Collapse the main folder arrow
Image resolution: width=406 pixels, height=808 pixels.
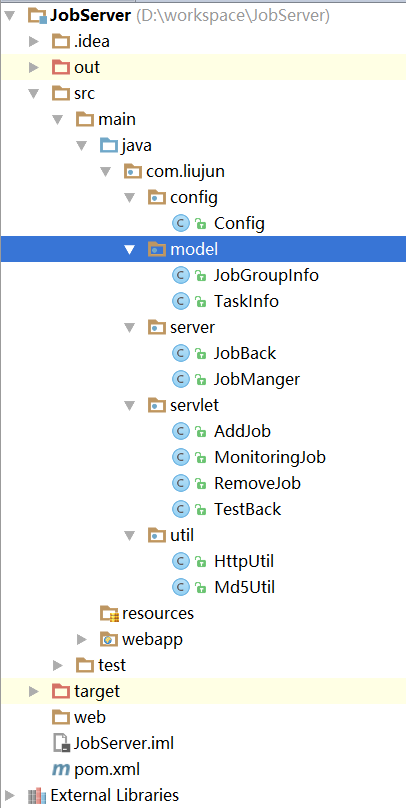(58, 120)
